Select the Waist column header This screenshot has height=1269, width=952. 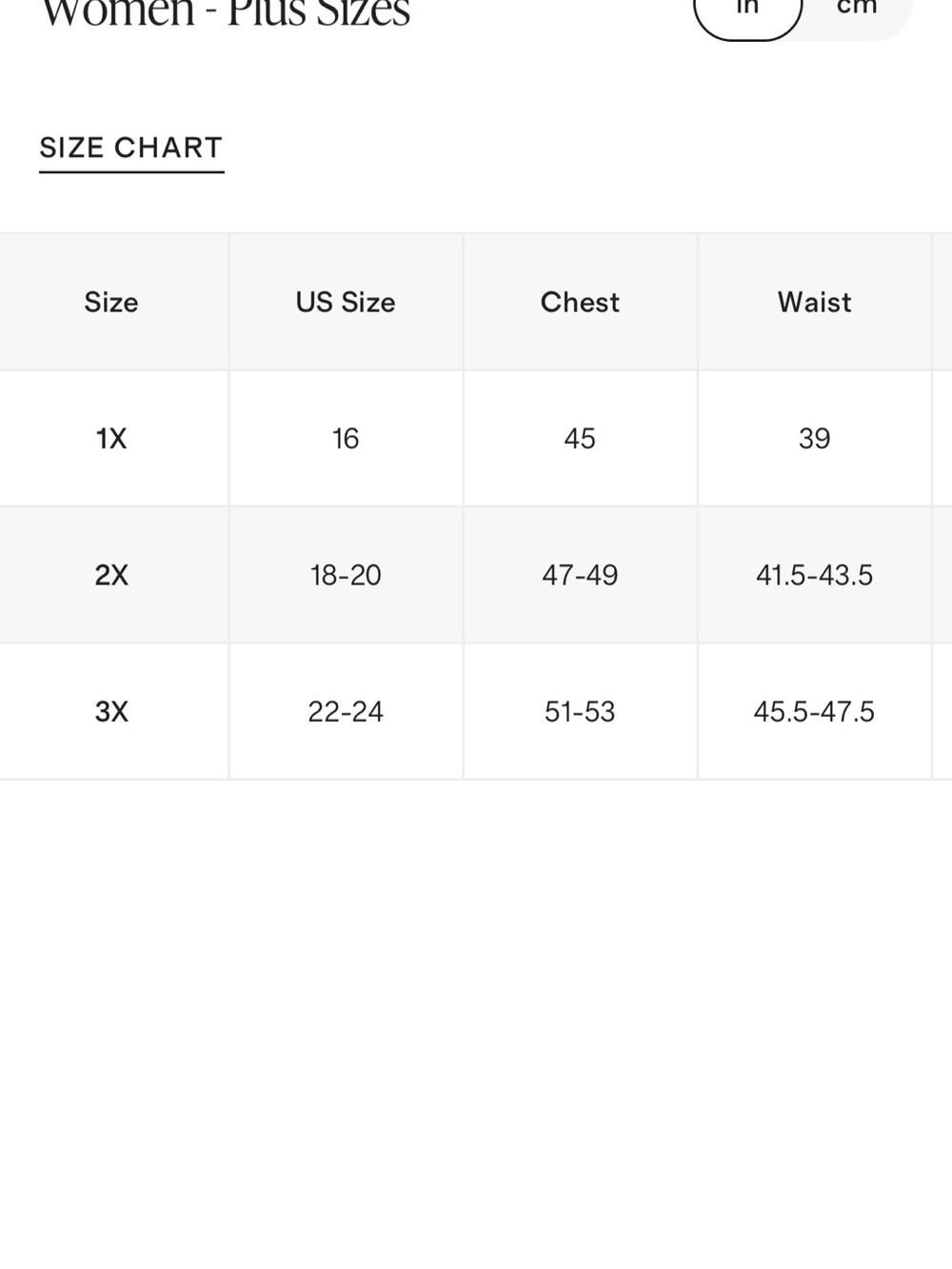[x=814, y=302]
